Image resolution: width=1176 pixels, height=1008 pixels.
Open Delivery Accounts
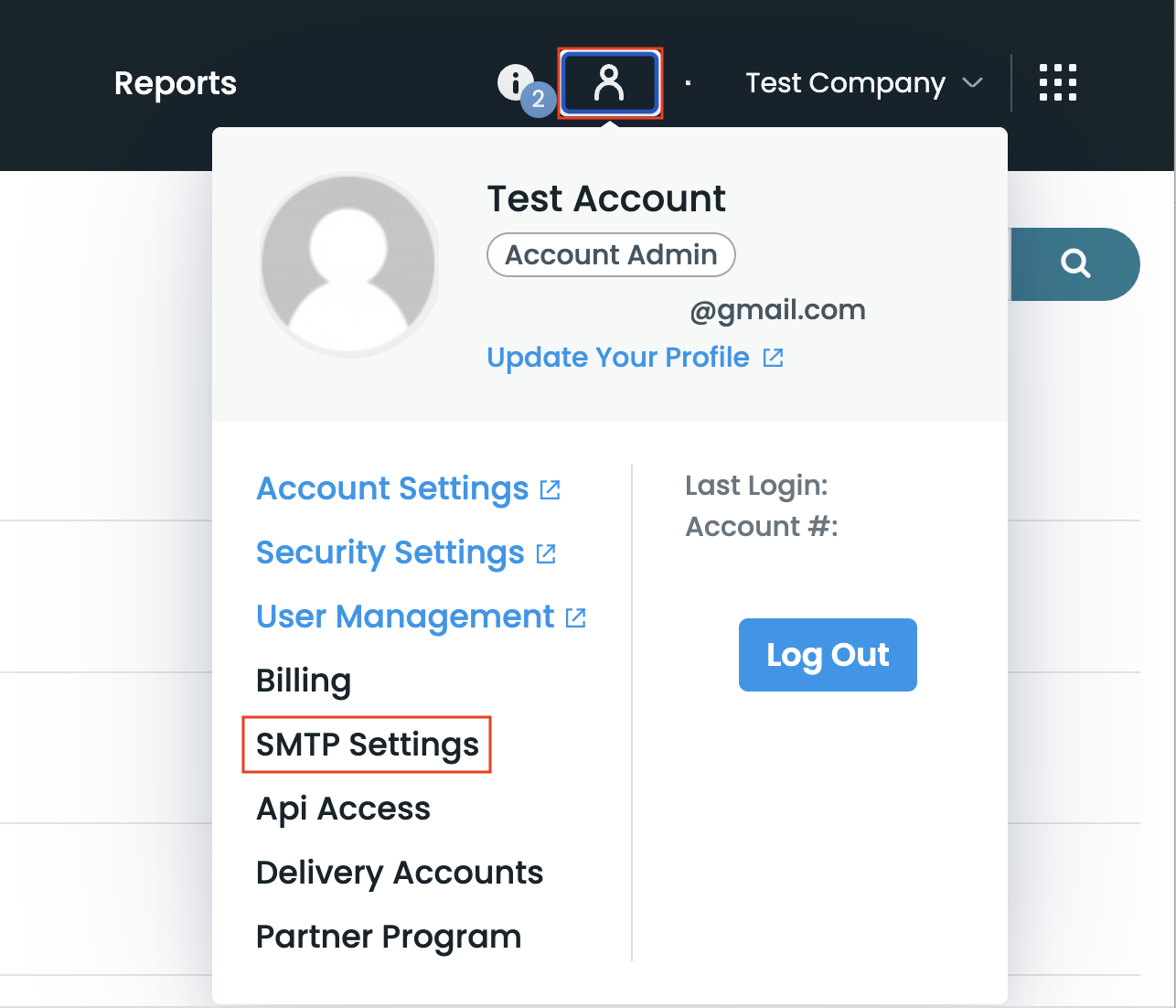400,873
